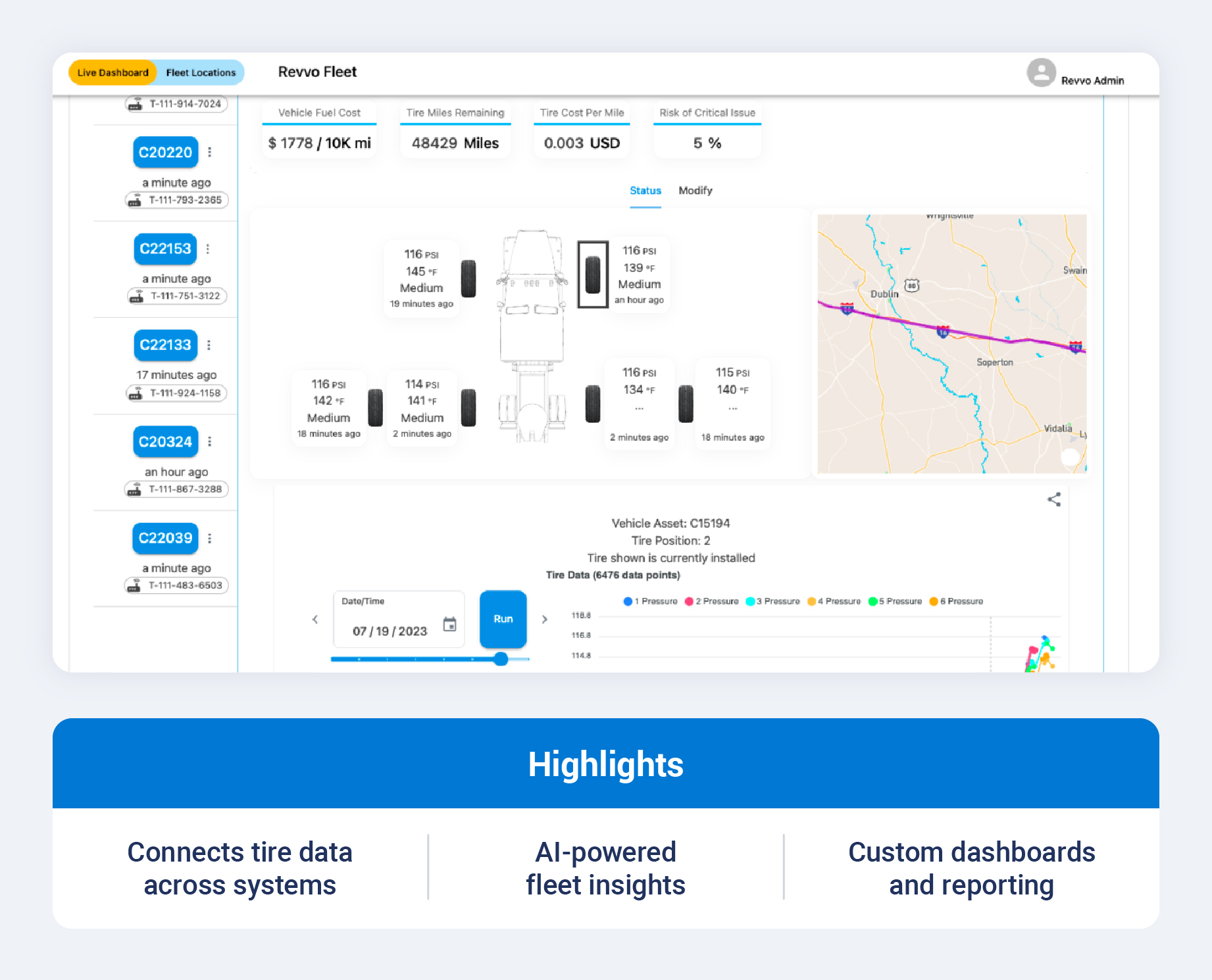Select the highlighted front-right tire icon
This screenshot has height=980, width=1212.
tap(593, 274)
